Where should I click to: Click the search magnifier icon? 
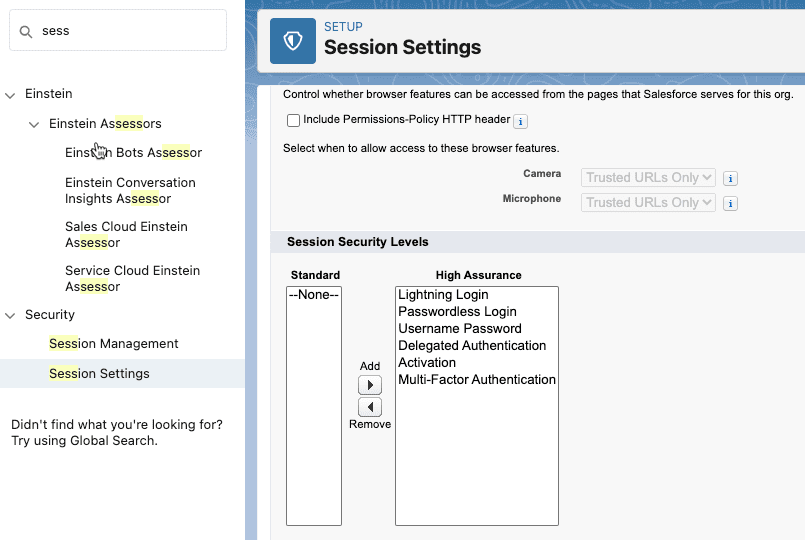pyautogui.click(x=26, y=31)
